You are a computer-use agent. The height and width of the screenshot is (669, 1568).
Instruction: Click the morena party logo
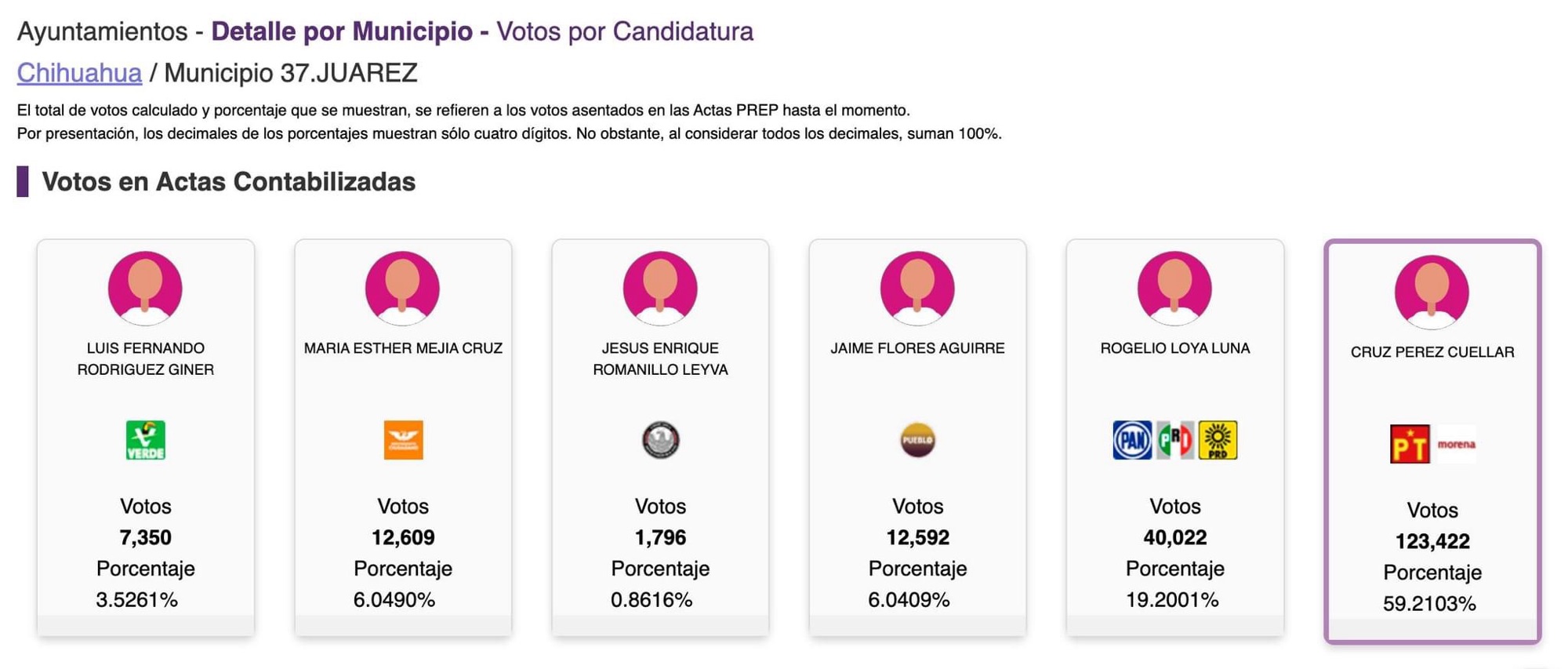click(1456, 444)
